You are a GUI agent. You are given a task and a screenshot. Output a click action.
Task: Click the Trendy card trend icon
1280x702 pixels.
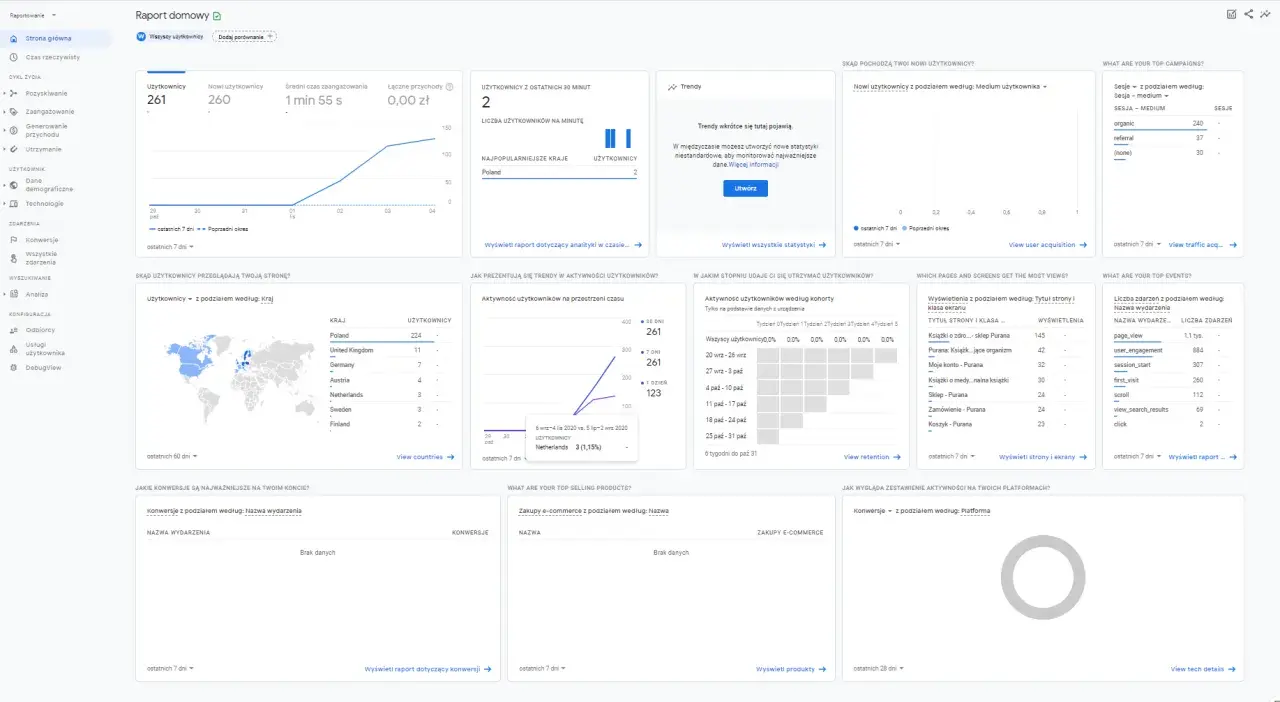pos(672,87)
